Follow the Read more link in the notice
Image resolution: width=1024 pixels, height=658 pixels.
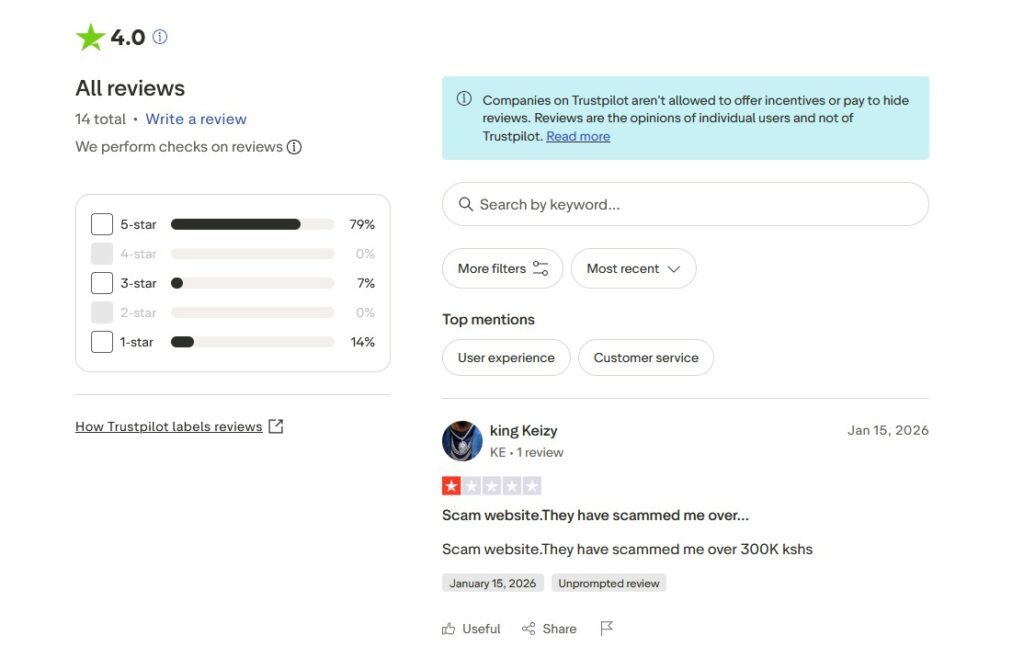(578, 136)
